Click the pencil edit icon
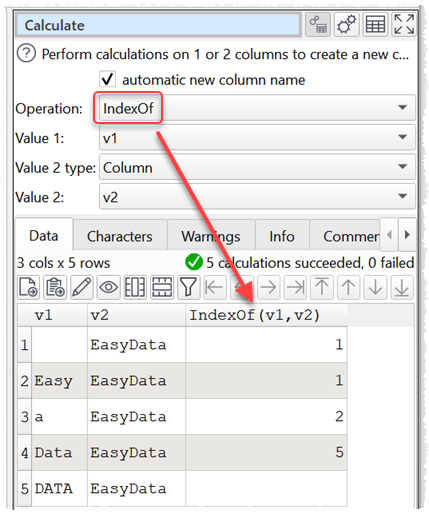Screen dimensions: 429x514 click(x=82, y=287)
